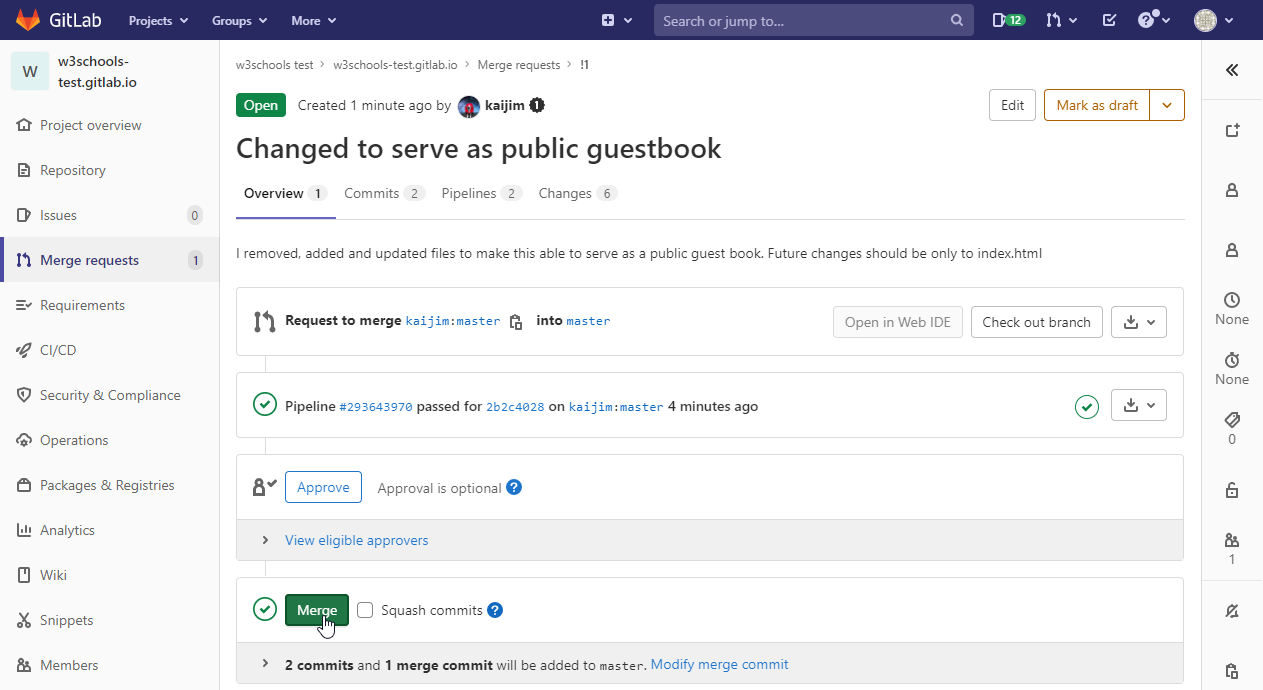
Task: Open the Projects dropdown menu
Action: coord(157,20)
